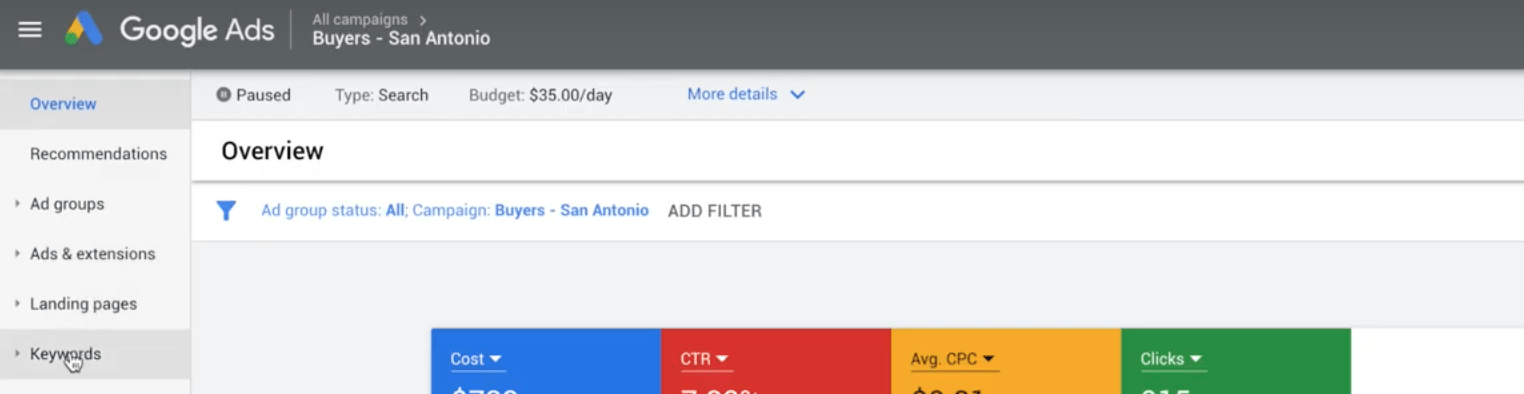Open Ads & extensions in the sidebar
1524x394 pixels.
pyautogui.click(x=92, y=254)
